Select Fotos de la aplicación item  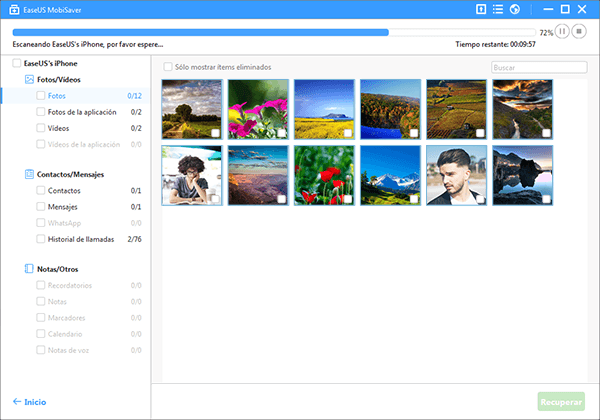pos(76,112)
